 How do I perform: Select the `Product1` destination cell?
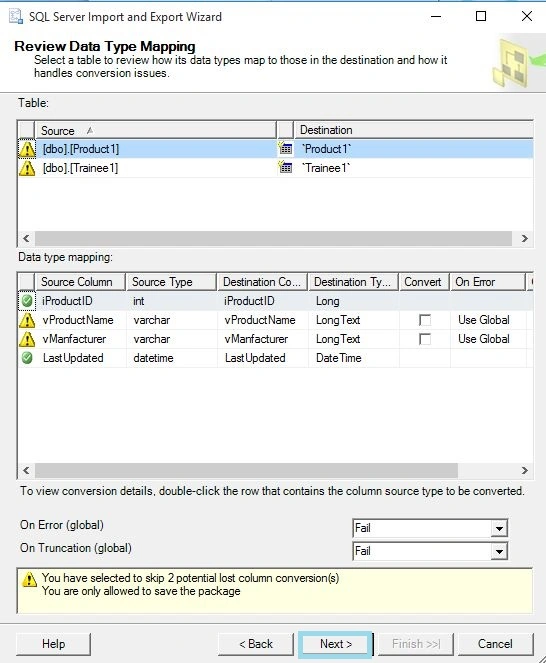[413, 149]
